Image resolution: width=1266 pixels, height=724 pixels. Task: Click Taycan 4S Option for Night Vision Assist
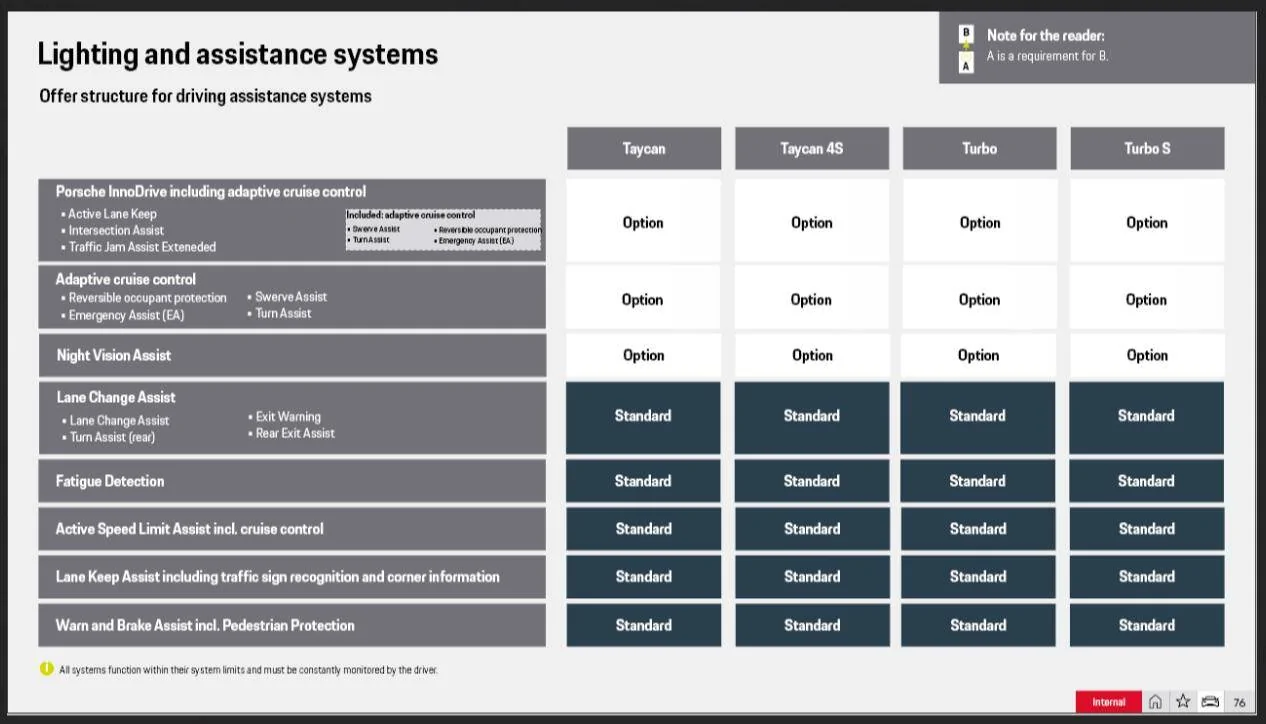[812, 355]
